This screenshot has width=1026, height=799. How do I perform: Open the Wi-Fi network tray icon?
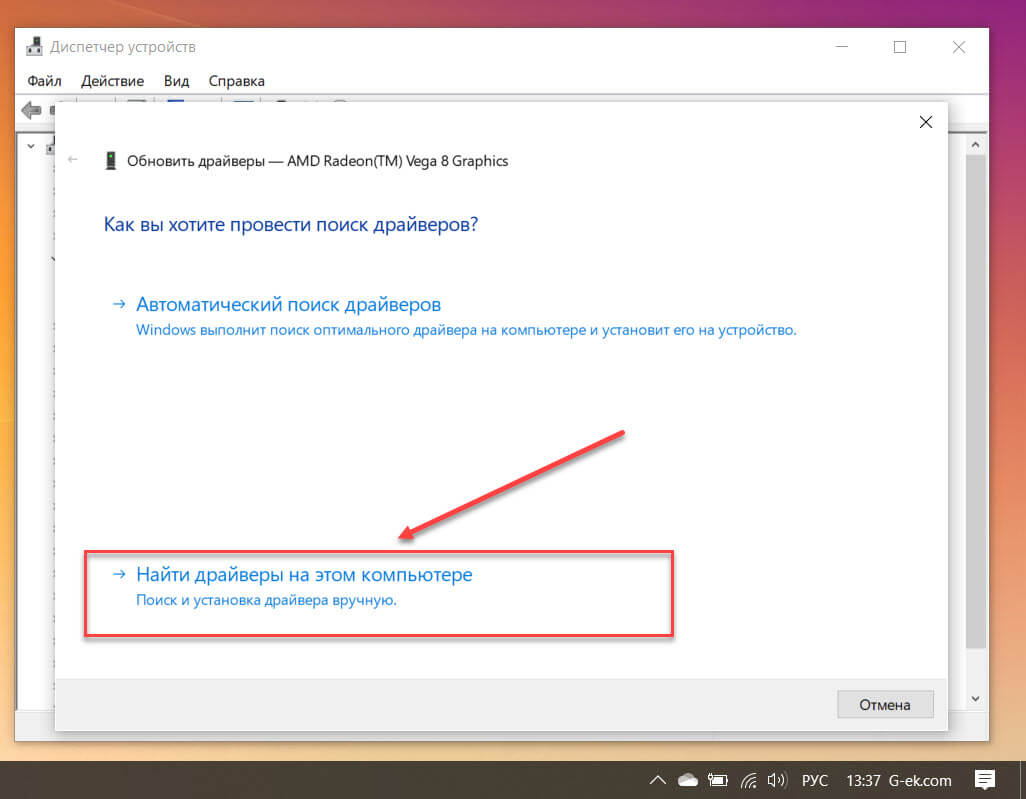[748, 780]
